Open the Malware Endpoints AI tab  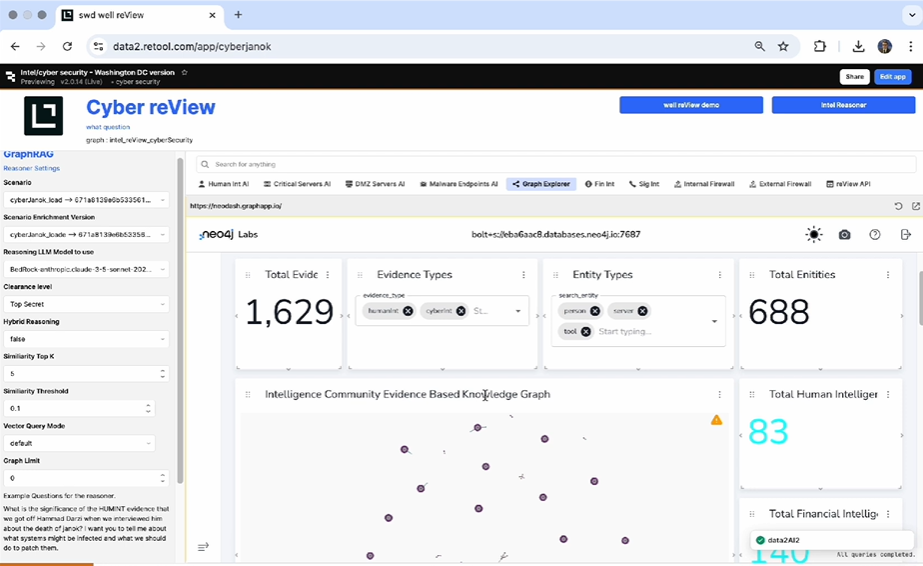[459, 184]
